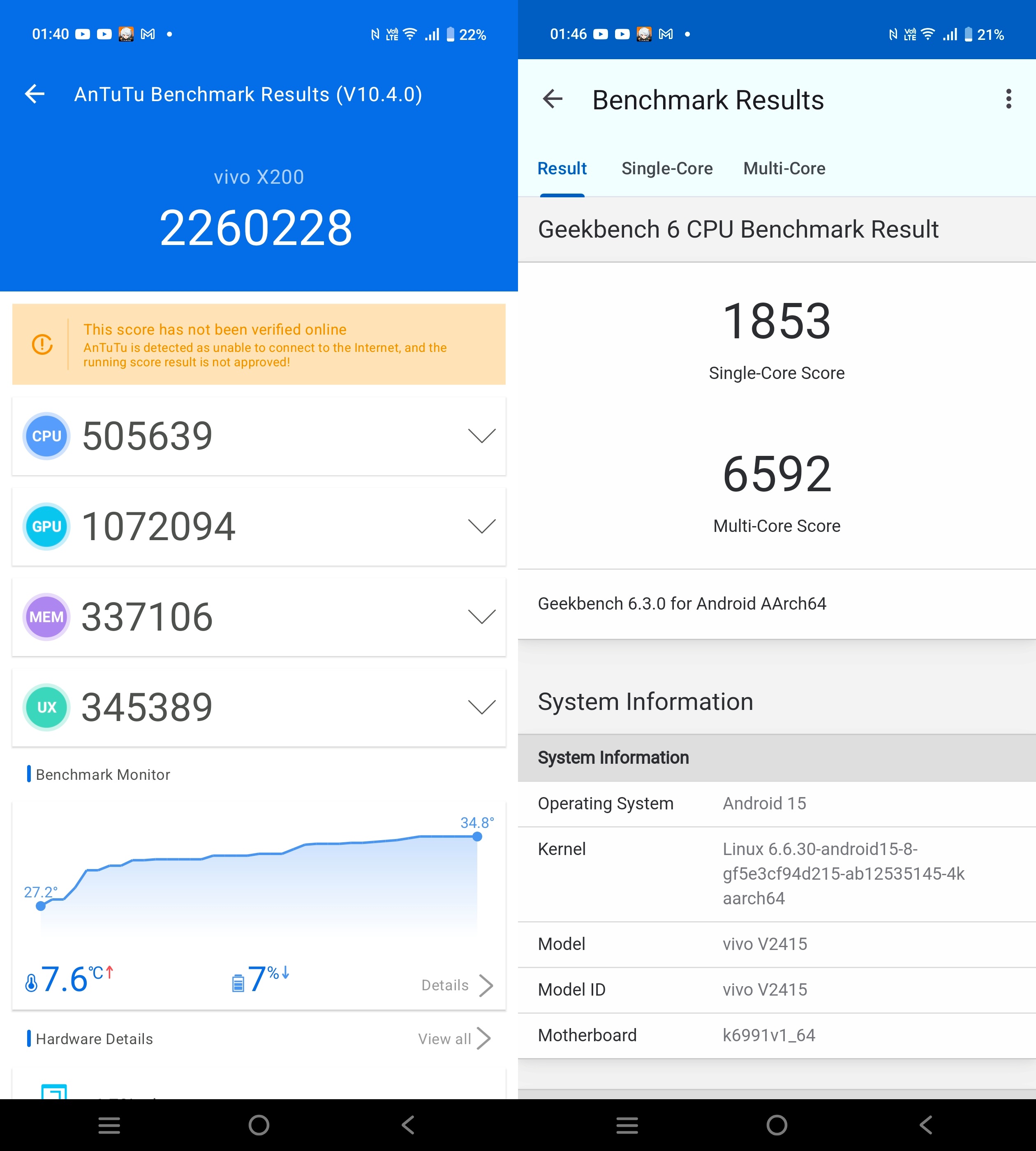The width and height of the screenshot is (1036, 1151).
Task: Tap the single-core score 1853
Action: [x=777, y=321]
